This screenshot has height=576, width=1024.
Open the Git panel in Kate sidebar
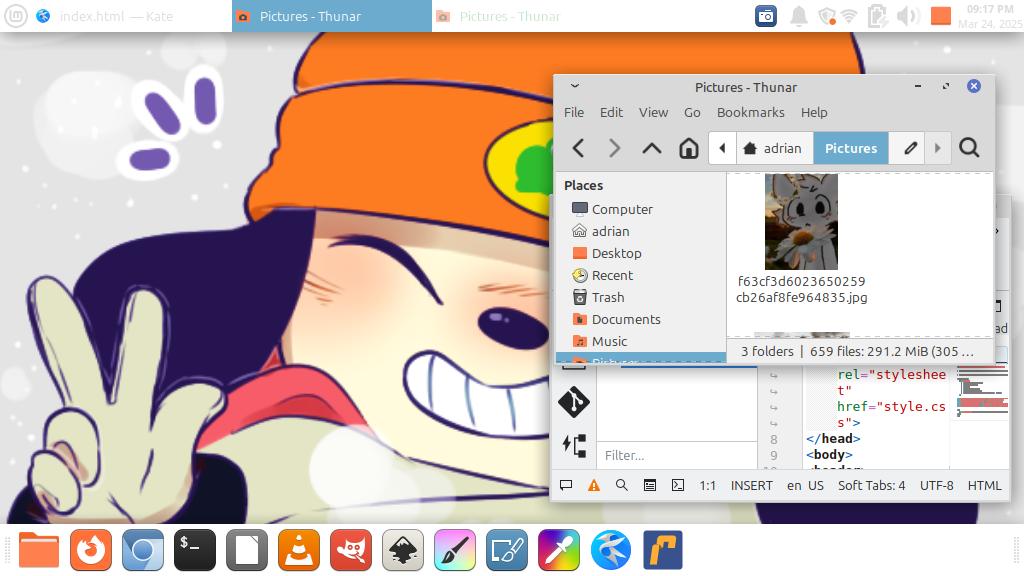[x=574, y=402]
